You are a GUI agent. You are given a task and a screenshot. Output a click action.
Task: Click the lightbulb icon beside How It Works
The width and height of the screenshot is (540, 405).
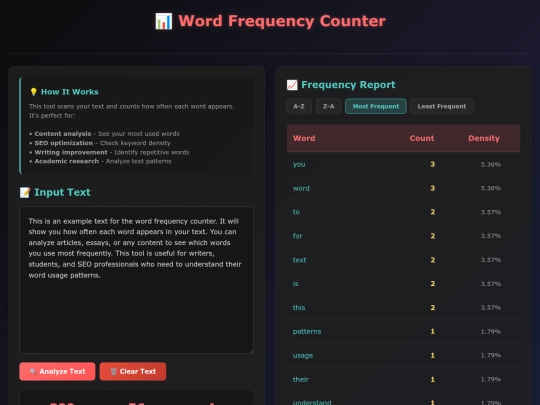[33, 92]
